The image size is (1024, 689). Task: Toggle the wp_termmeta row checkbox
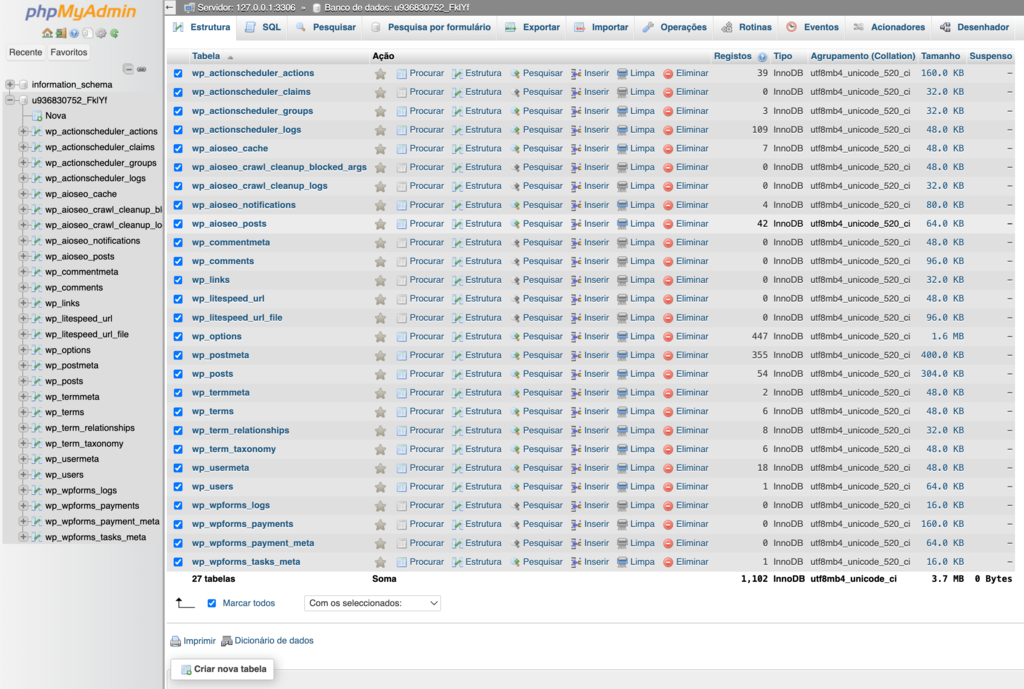[x=178, y=393]
